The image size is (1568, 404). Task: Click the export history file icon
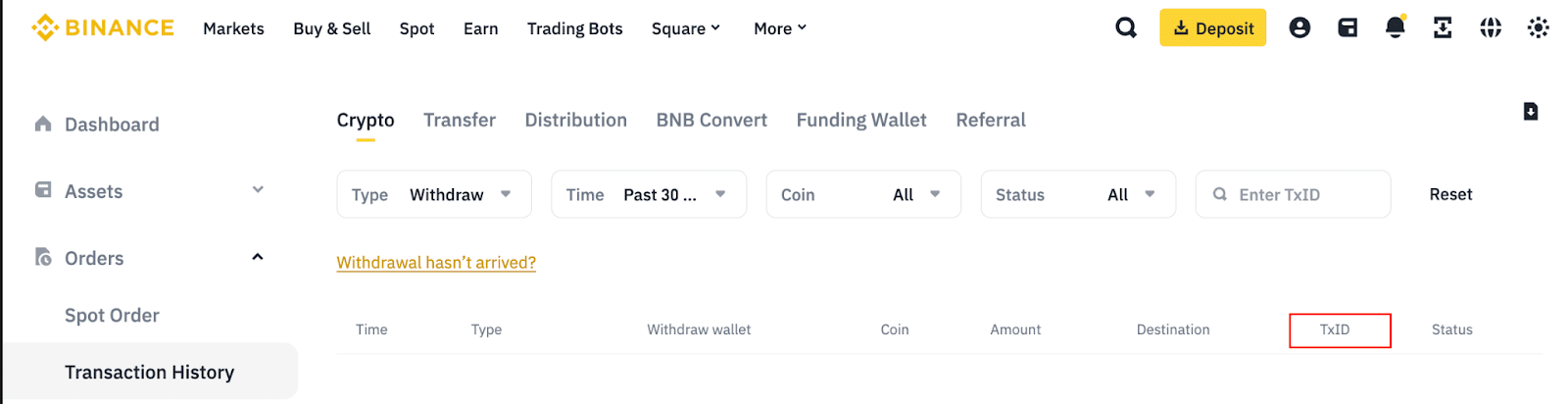point(1531,112)
